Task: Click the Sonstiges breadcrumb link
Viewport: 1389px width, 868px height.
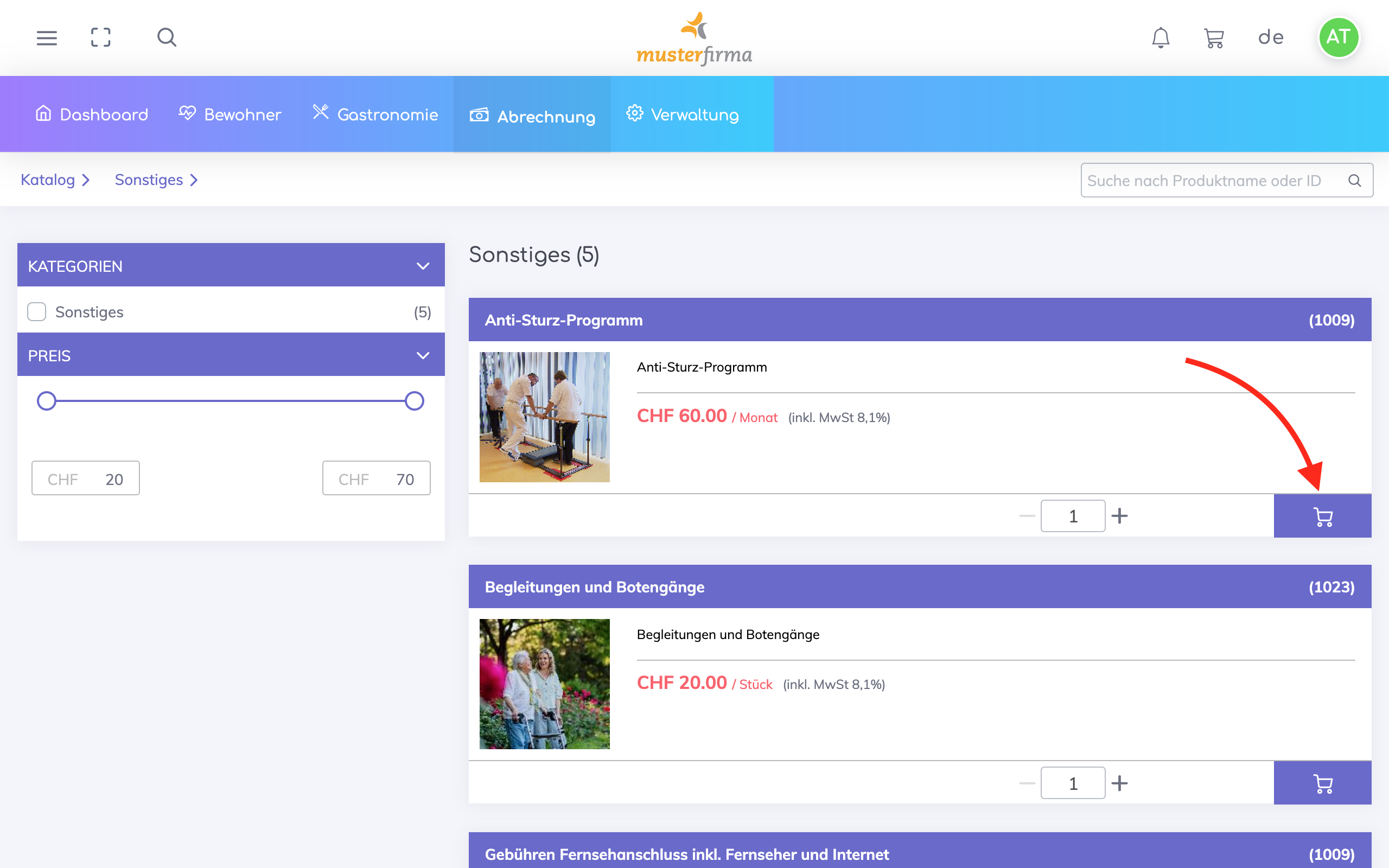Action: pos(149,180)
